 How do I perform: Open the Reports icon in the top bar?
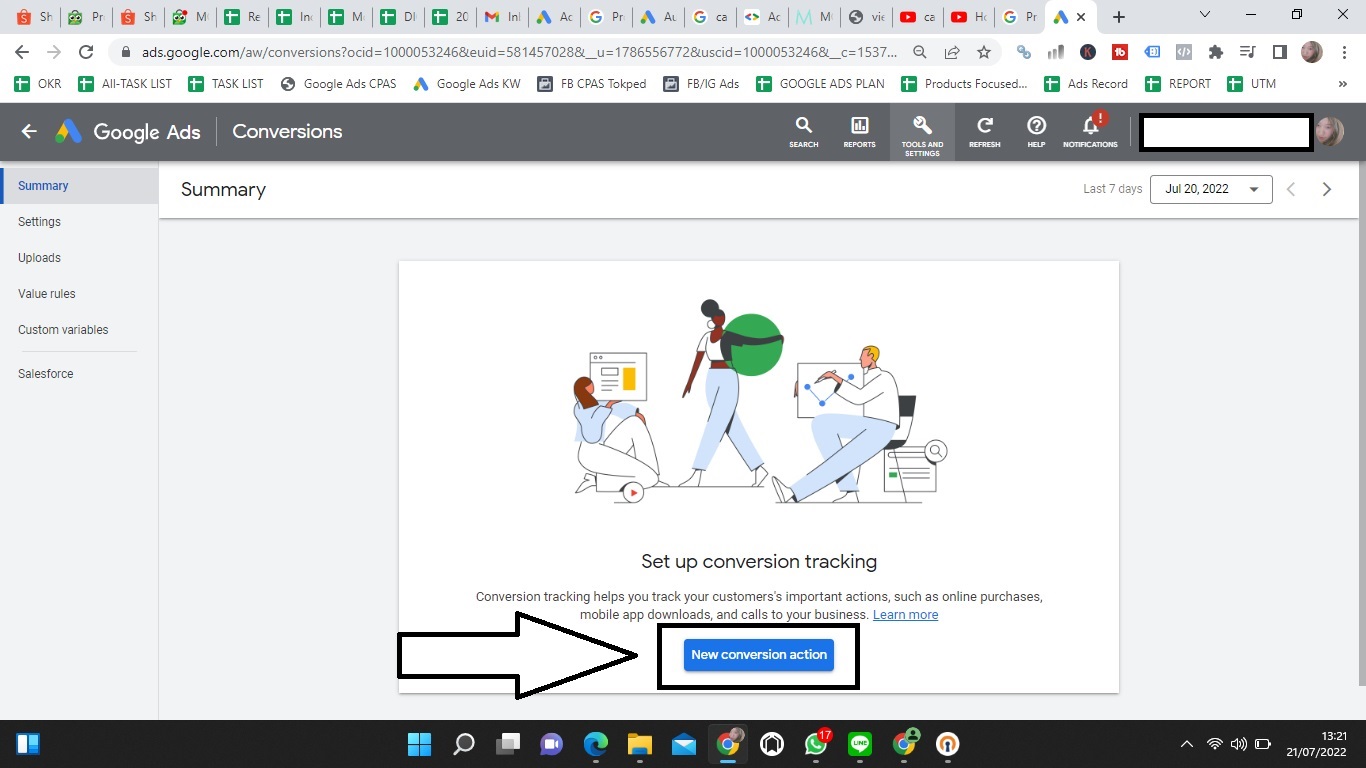[x=858, y=130]
